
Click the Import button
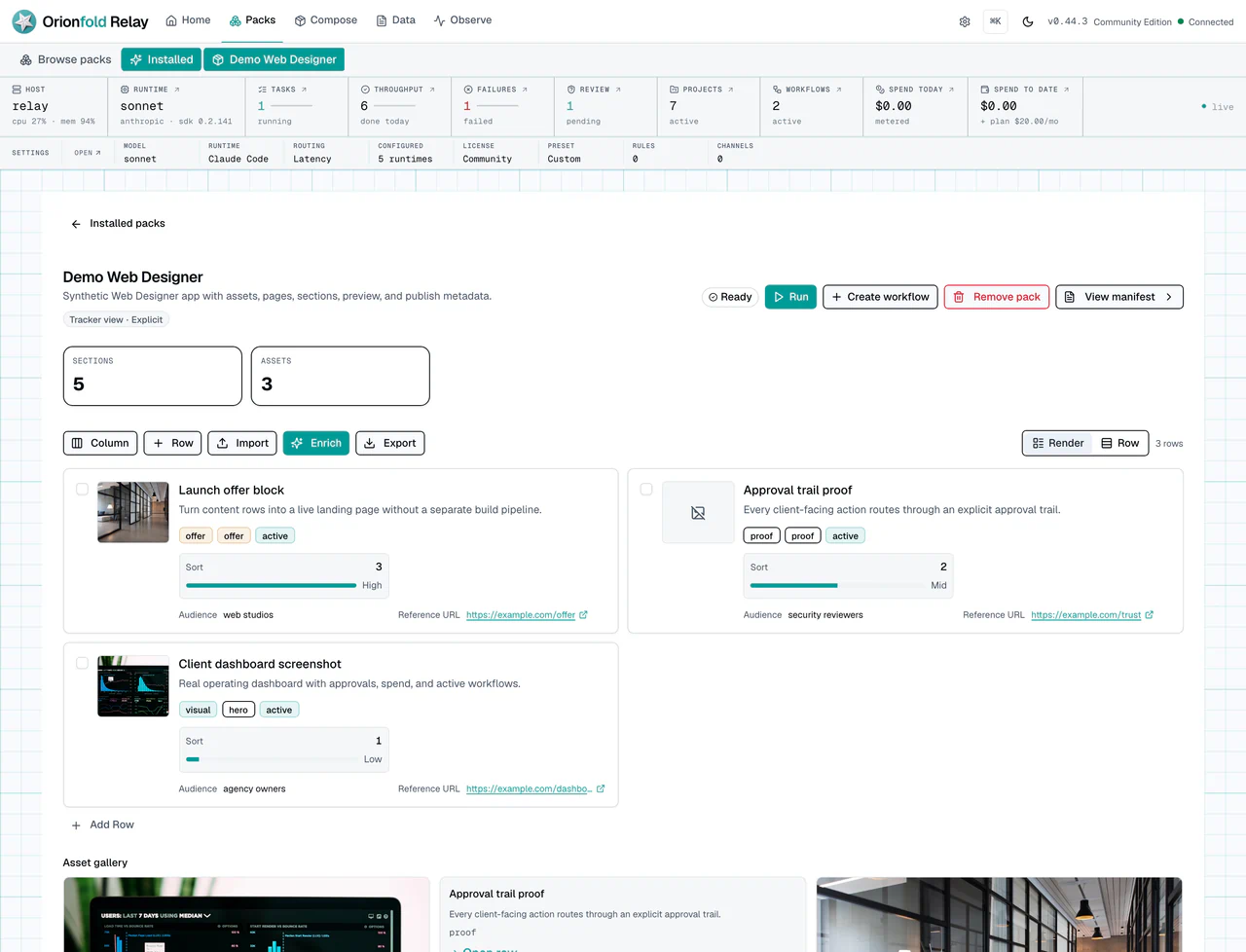242,443
